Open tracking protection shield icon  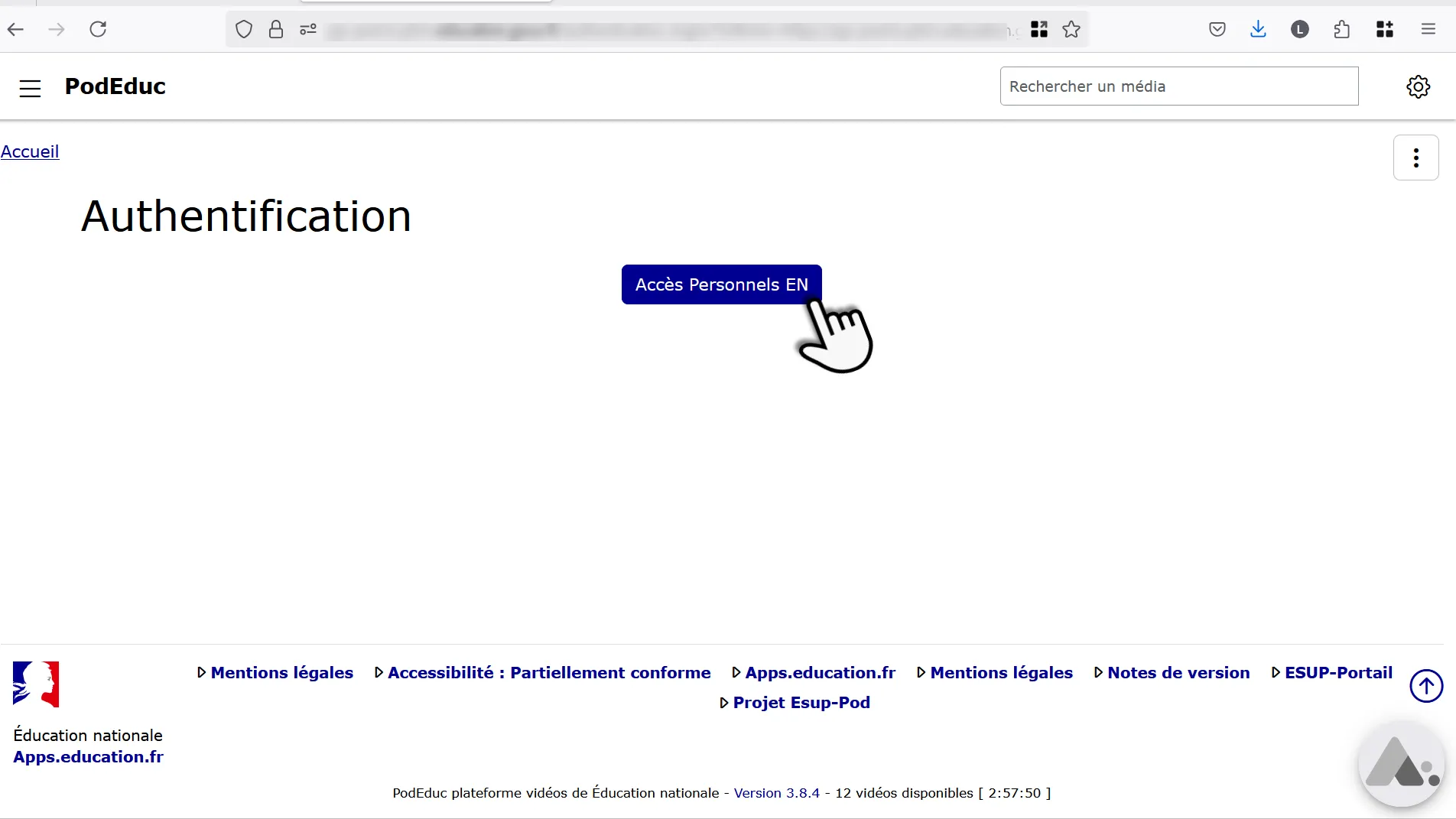tap(244, 29)
